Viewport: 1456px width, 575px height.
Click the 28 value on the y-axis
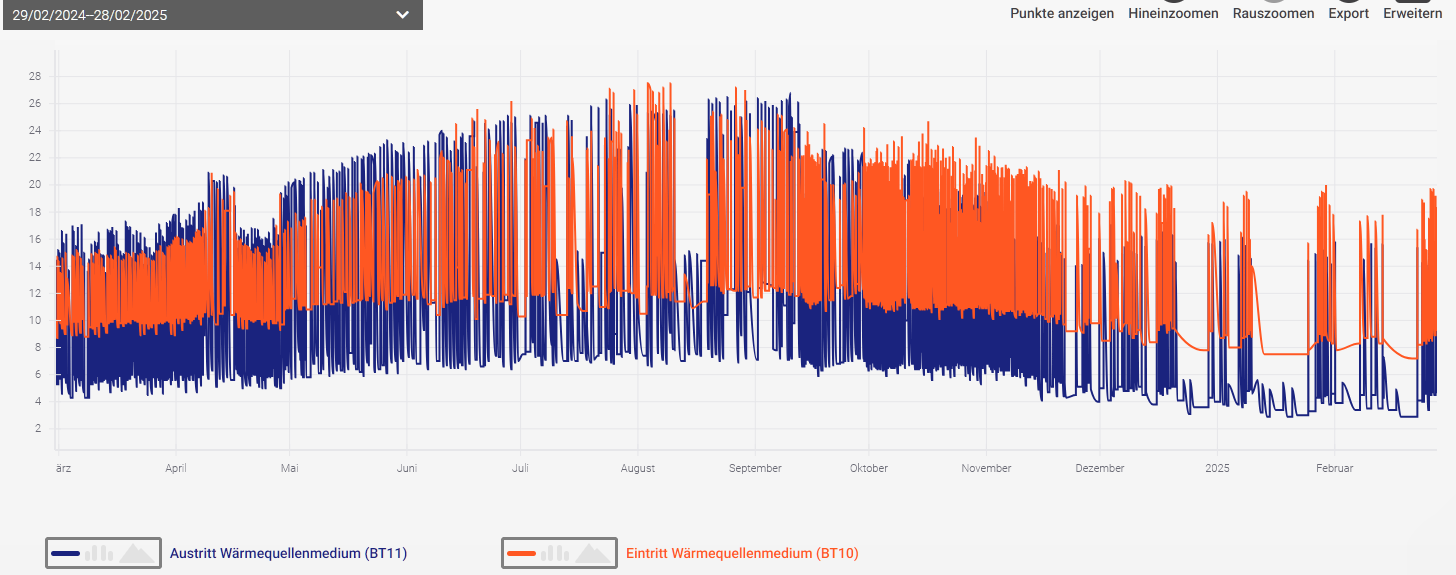coord(34,76)
